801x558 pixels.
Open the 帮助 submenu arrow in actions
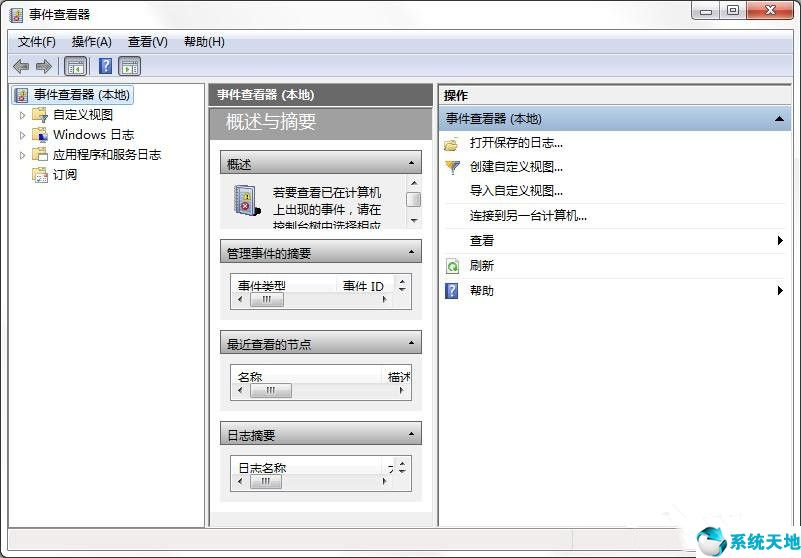click(x=780, y=290)
